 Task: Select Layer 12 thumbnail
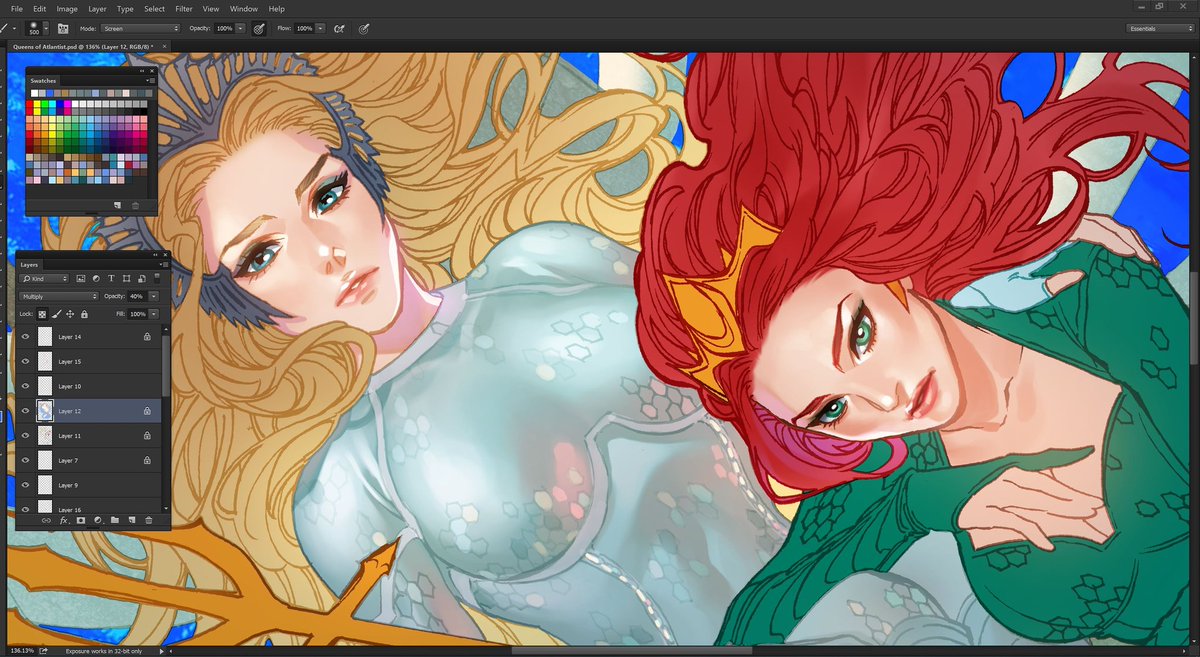pyautogui.click(x=45, y=411)
